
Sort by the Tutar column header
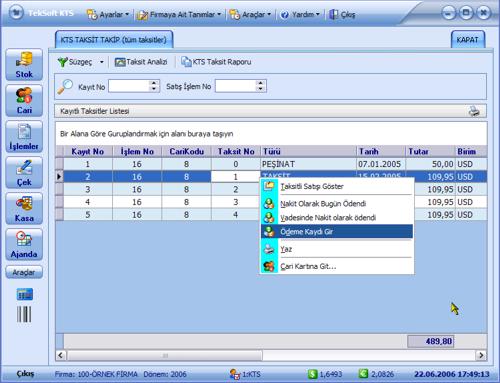(x=430, y=151)
